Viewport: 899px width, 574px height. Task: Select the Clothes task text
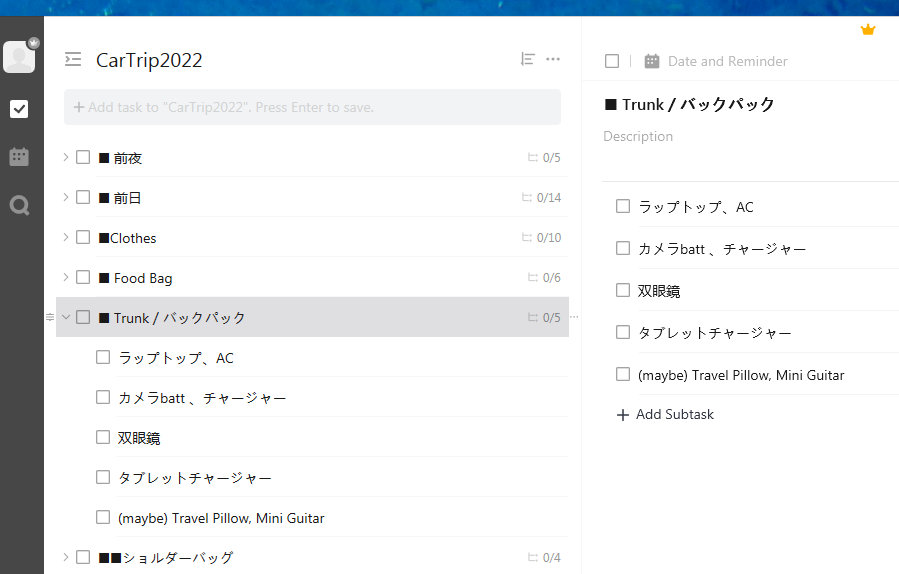[x=127, y=238]
